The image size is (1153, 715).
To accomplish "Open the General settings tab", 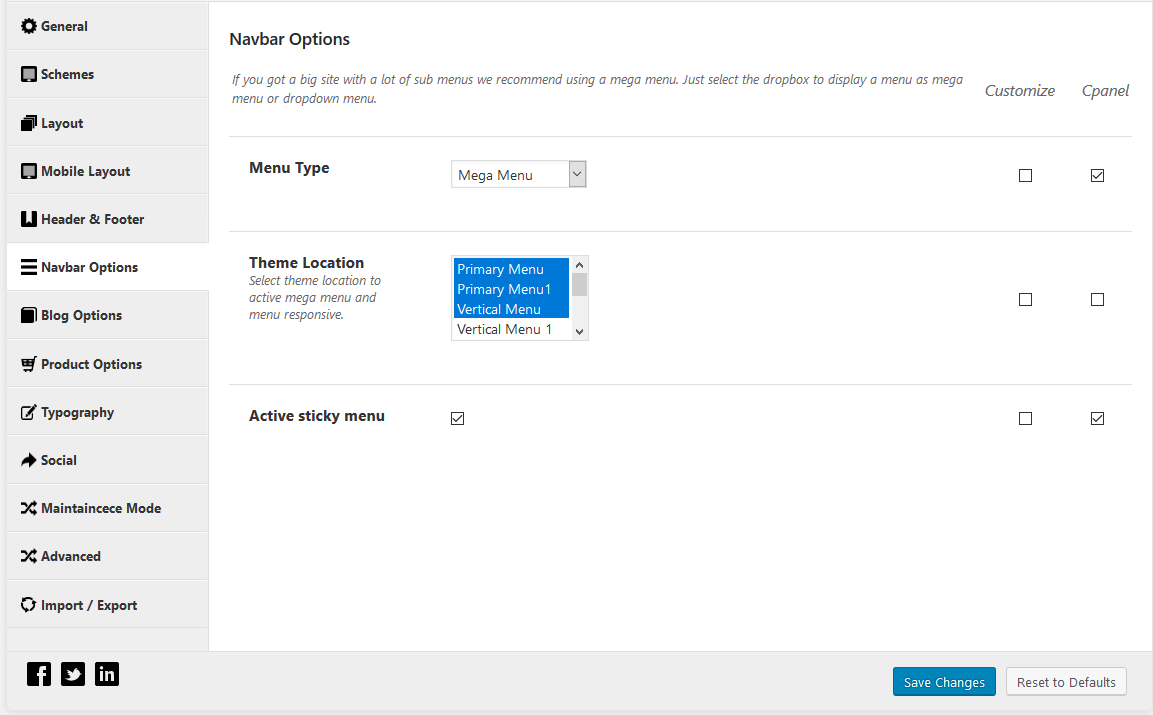I will (x=107, y=26).
